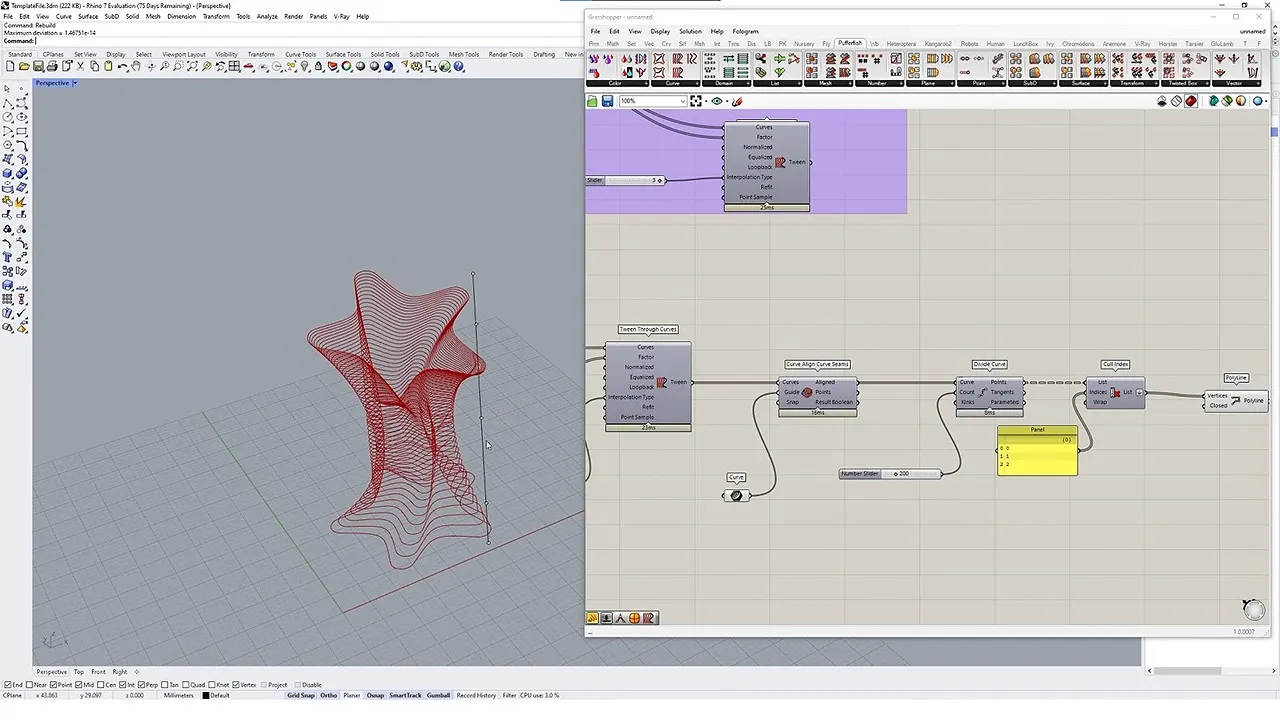
Task: Click the Cut scissors icon in Rhino toolbar
Action: tap(80, 66)
